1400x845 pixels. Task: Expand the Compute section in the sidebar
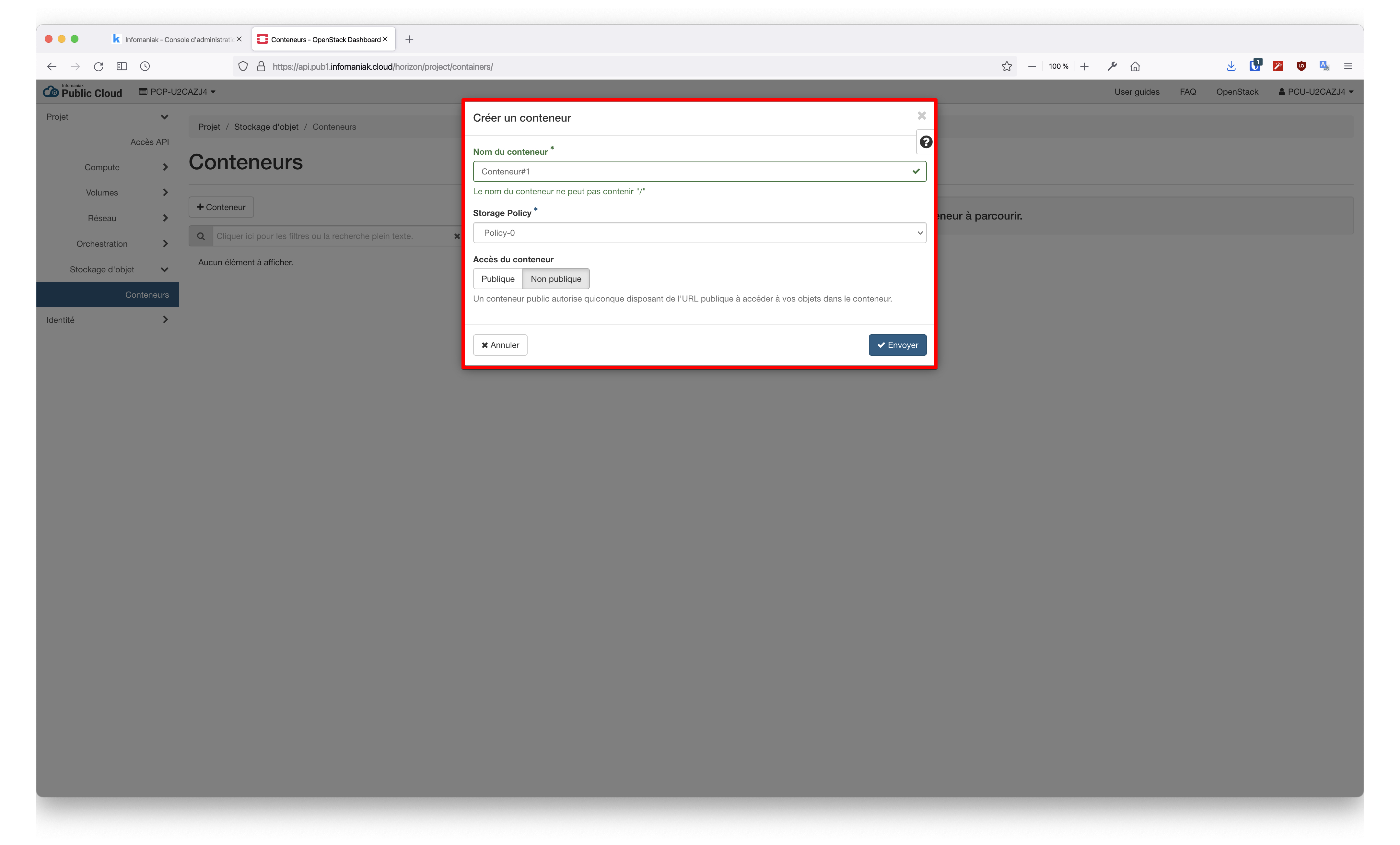[x=102, y=167]
